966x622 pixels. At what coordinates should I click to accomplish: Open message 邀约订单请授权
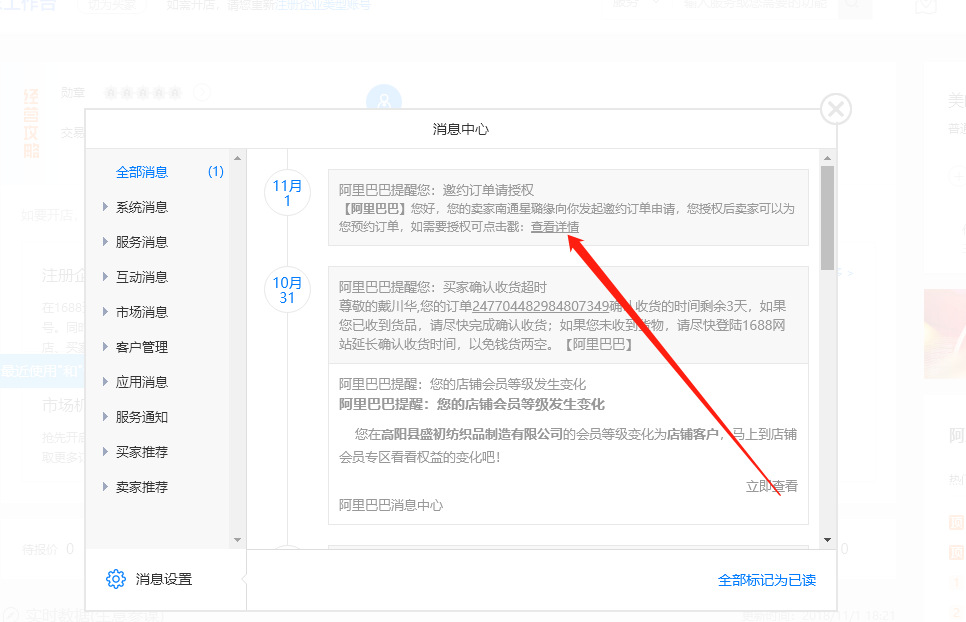(568, 208)
